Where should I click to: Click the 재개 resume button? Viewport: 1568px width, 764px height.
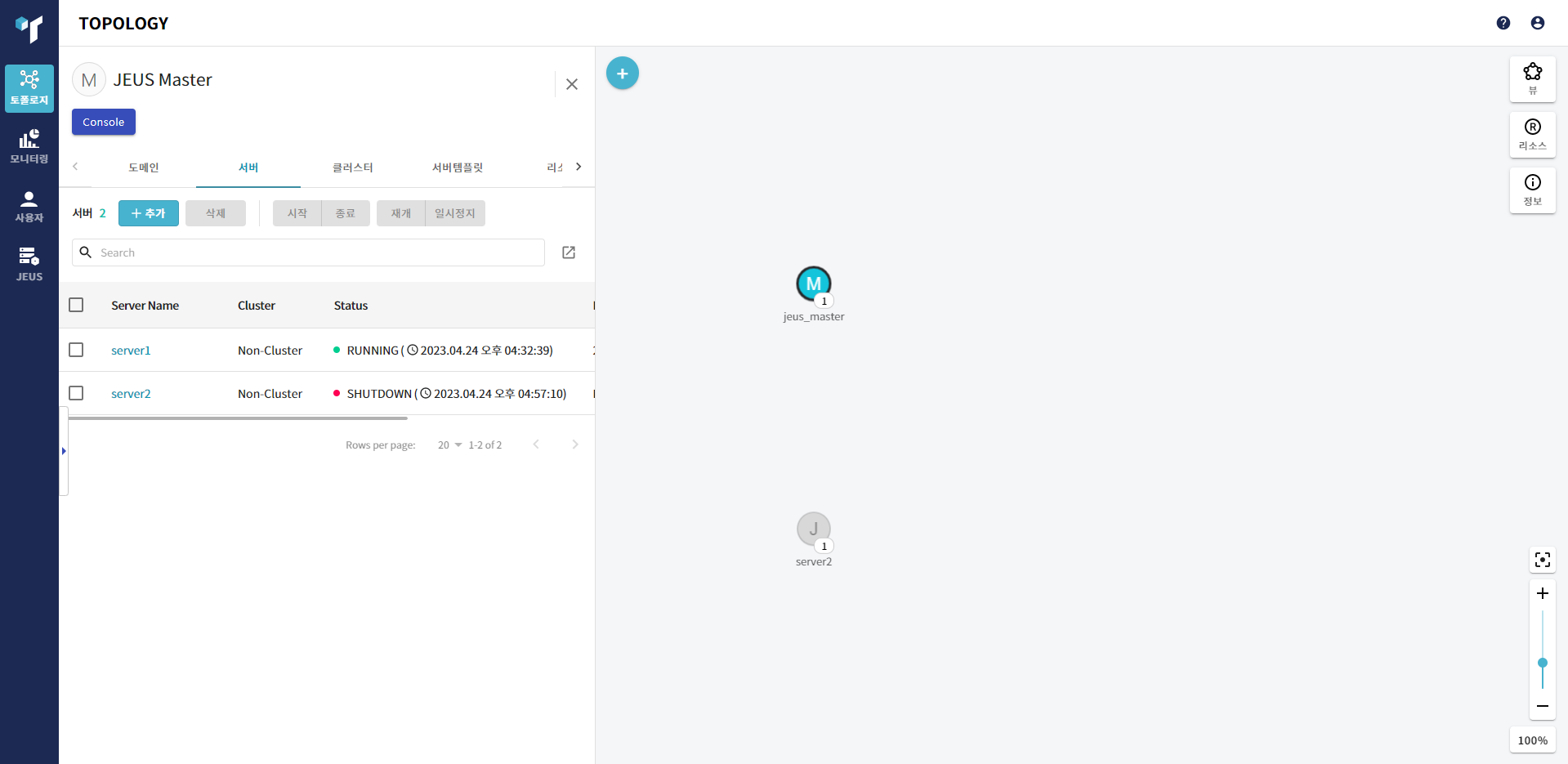pos(401,213)
